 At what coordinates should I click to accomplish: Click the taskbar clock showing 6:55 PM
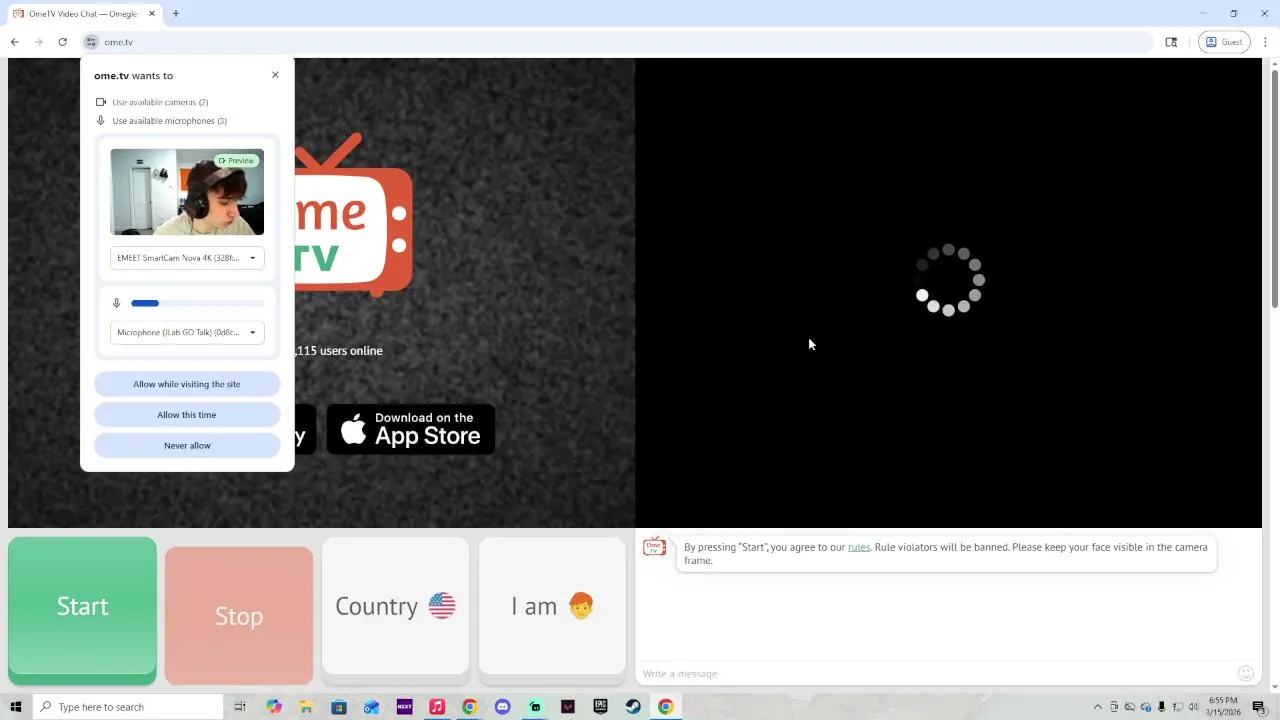tap(1222, 707)
